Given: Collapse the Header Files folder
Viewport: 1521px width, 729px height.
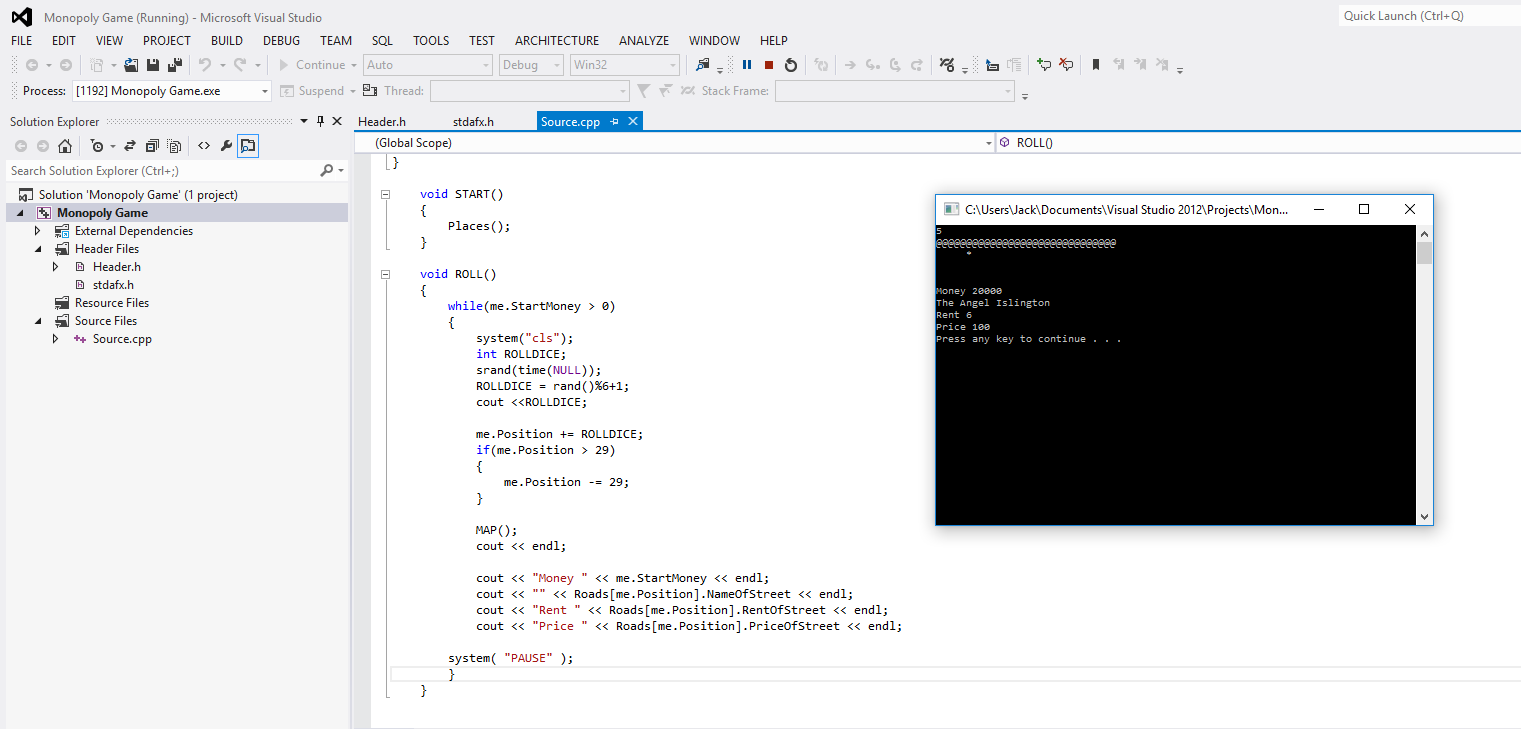Looking at the screenshot, I should click(x=38, y=249).
